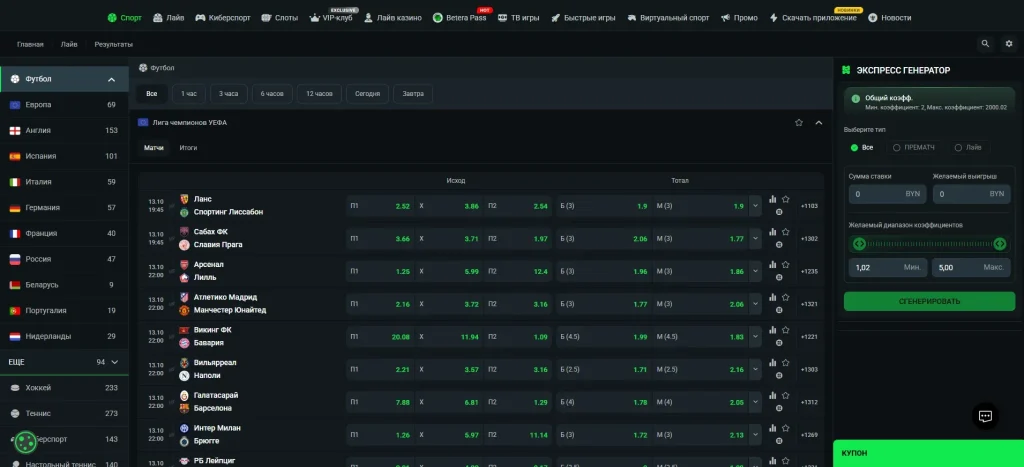Expand more totals for Сабах ФК match
1024x467 pixels.
[x=756, y=238]
